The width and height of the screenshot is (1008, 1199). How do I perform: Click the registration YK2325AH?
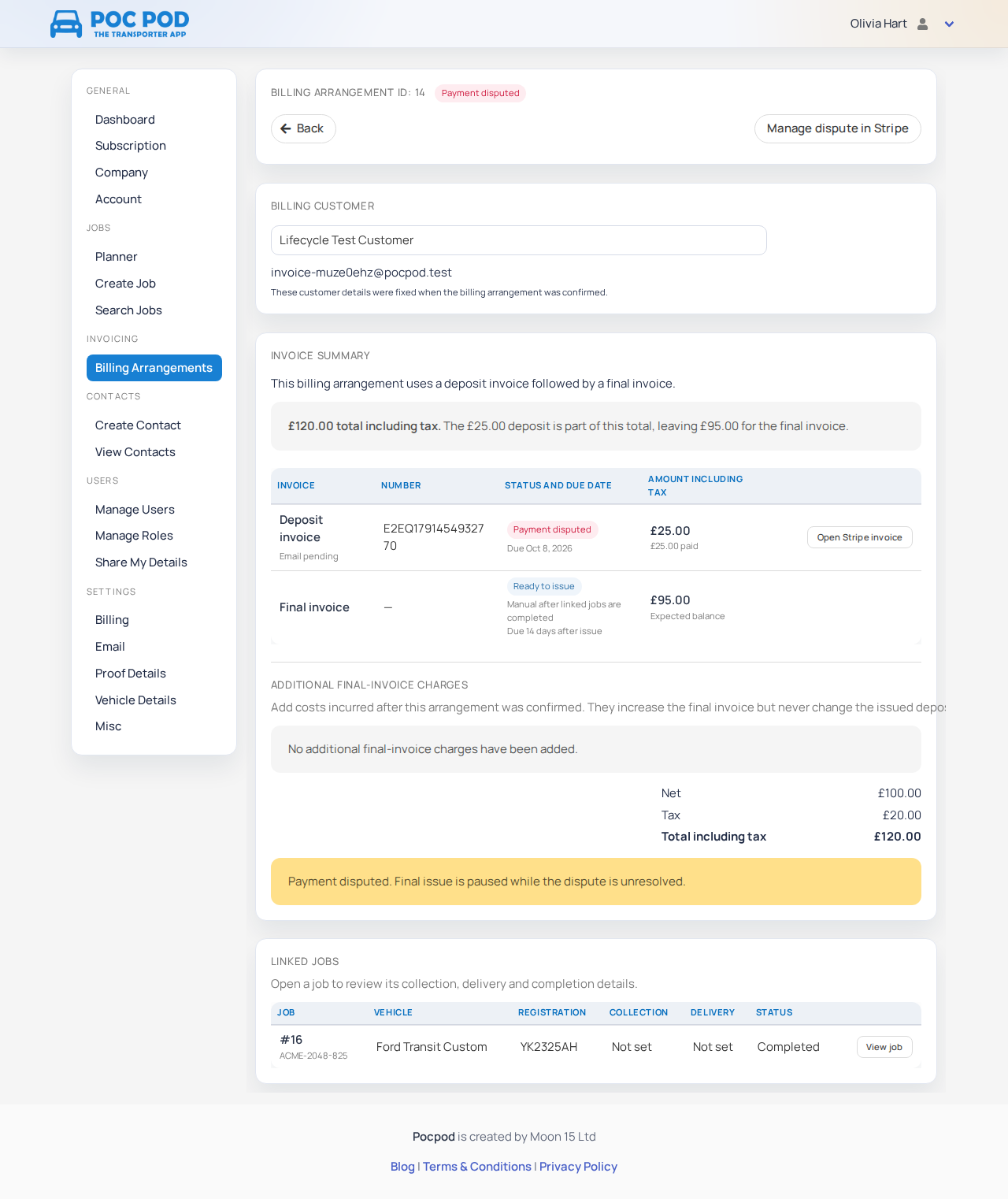(x=549, y=1047)
